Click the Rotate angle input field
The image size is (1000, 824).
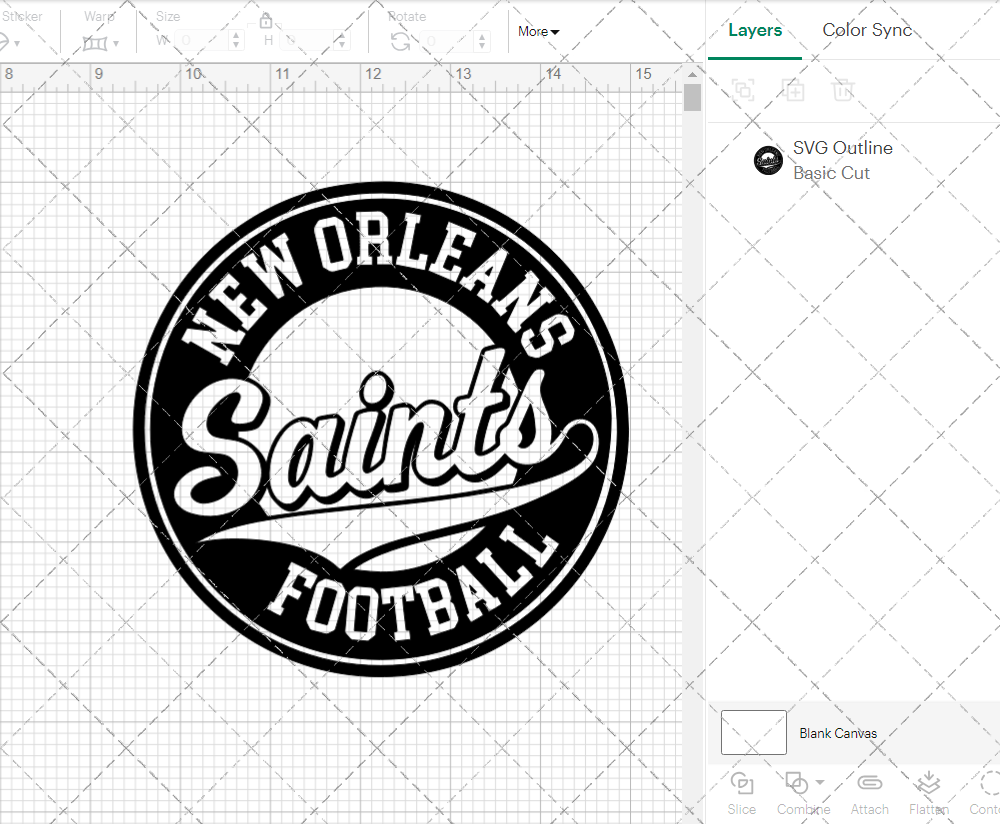click(446, 41)
